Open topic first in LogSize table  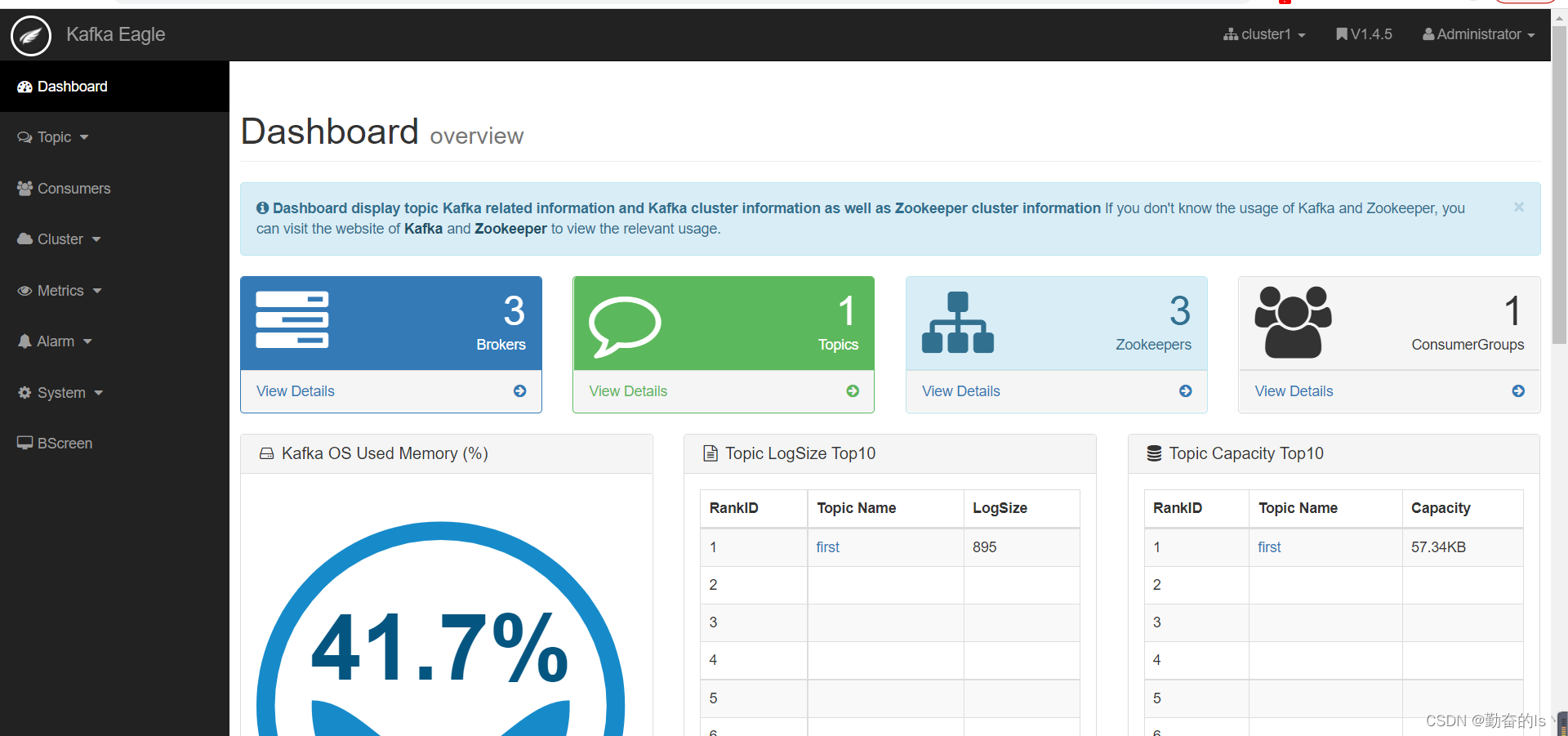click(x=827, y=547)
